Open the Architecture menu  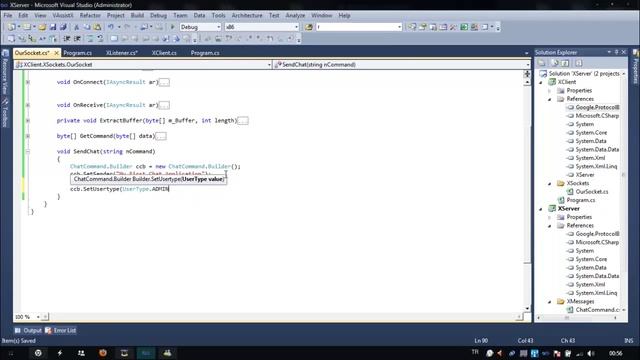[247, 16]
